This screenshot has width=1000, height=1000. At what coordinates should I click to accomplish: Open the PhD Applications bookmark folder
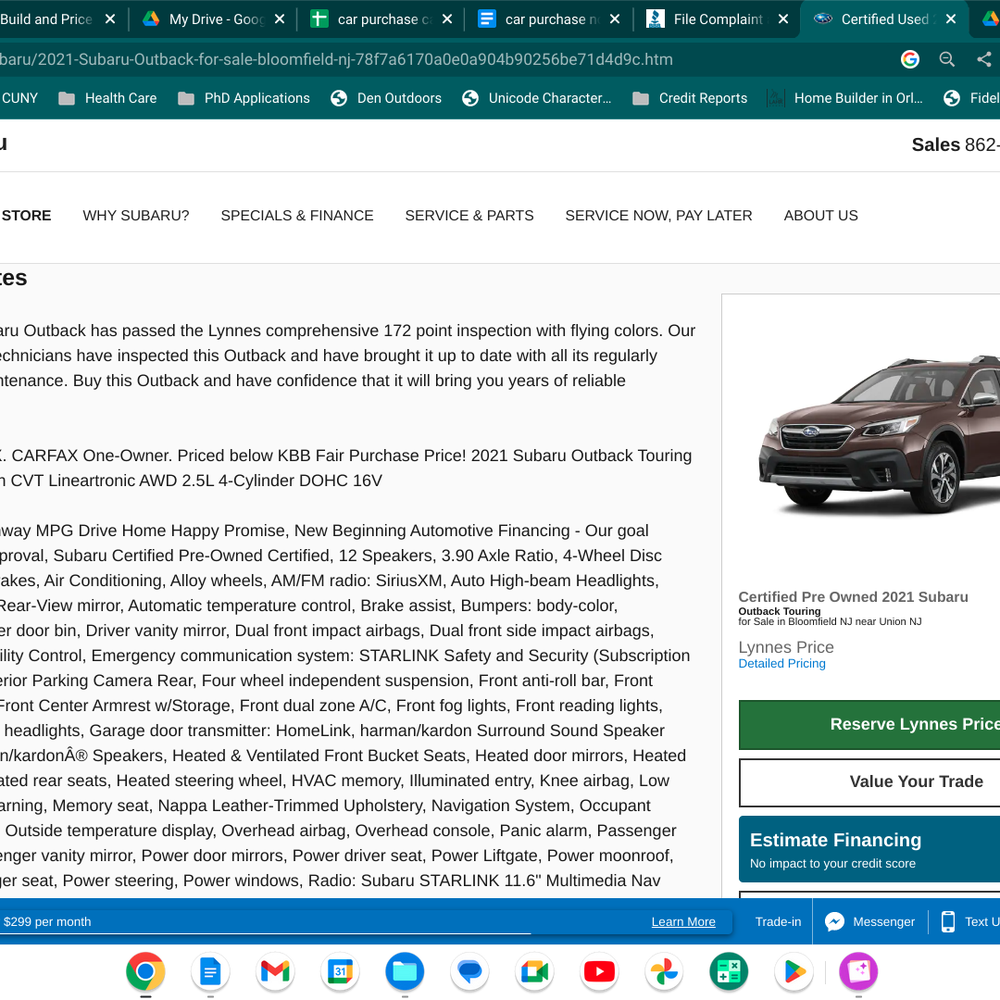point(244,98)
